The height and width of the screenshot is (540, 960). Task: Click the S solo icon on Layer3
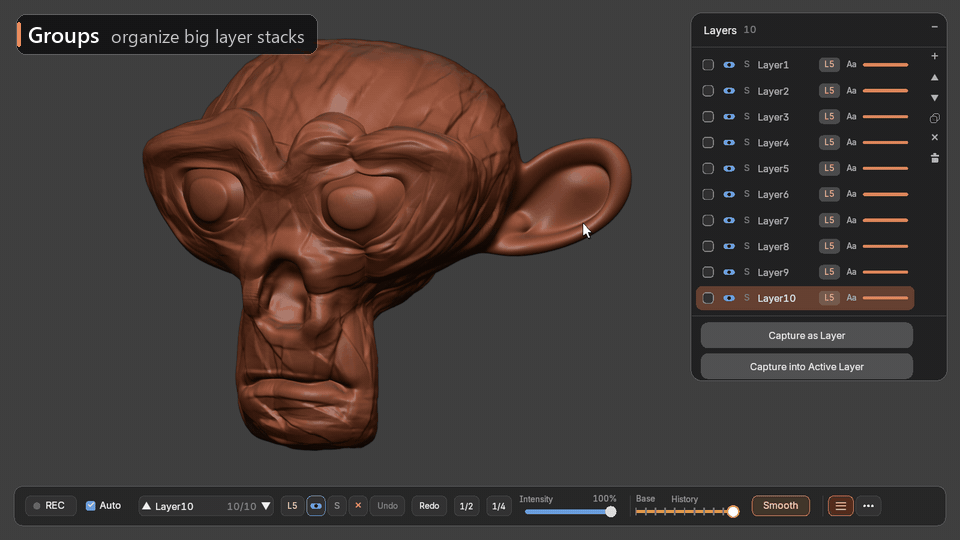(x=746, y=116)
